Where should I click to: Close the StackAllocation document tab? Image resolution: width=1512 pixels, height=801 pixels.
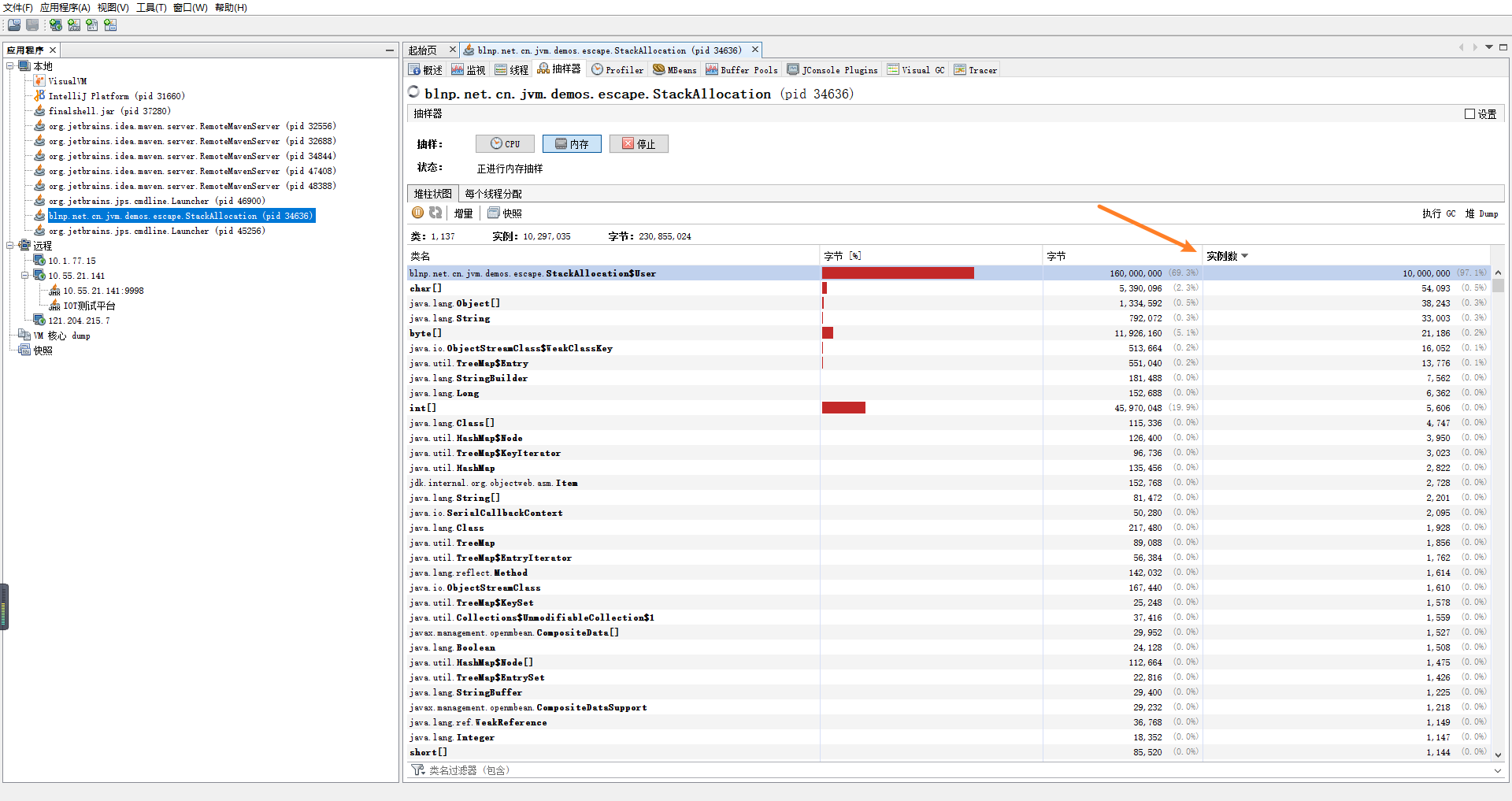(x=755, y=50)
